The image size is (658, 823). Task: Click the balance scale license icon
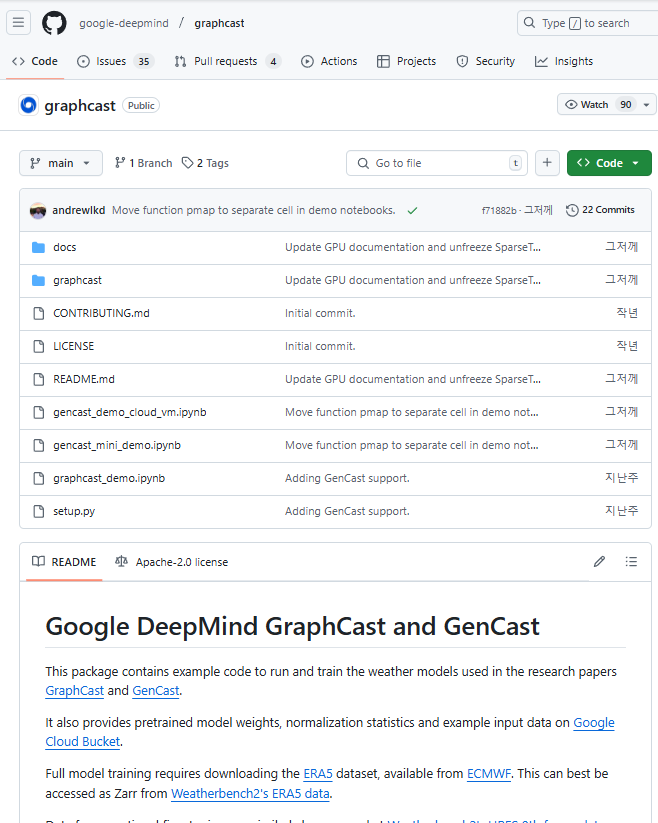121,562
